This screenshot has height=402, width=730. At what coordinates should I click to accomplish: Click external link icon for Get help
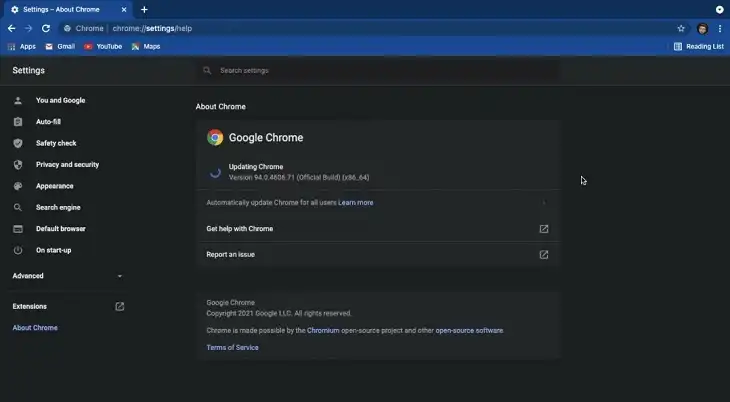(544, 229)
